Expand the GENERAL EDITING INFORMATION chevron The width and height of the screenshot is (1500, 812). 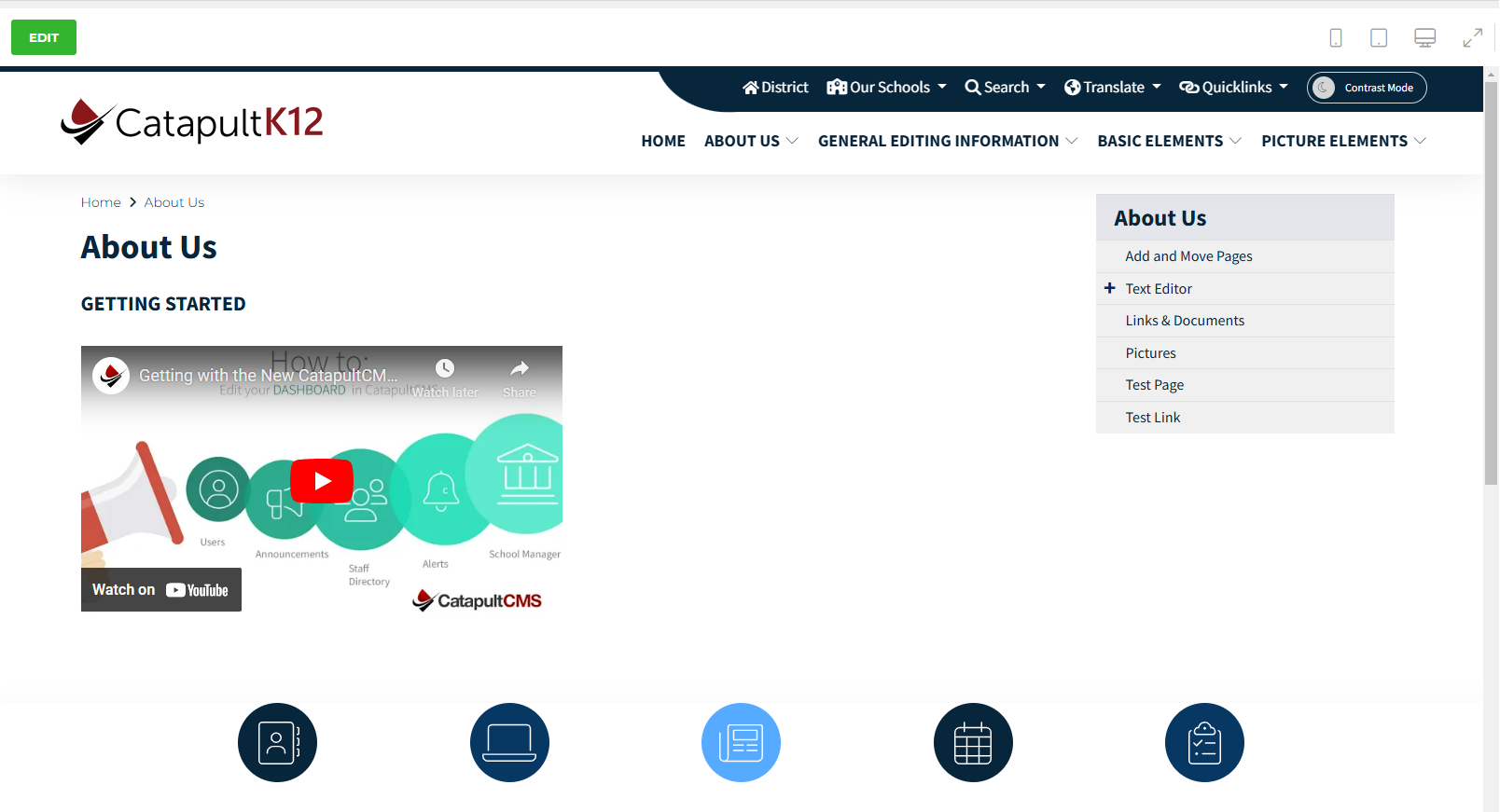coord(1072,141)
